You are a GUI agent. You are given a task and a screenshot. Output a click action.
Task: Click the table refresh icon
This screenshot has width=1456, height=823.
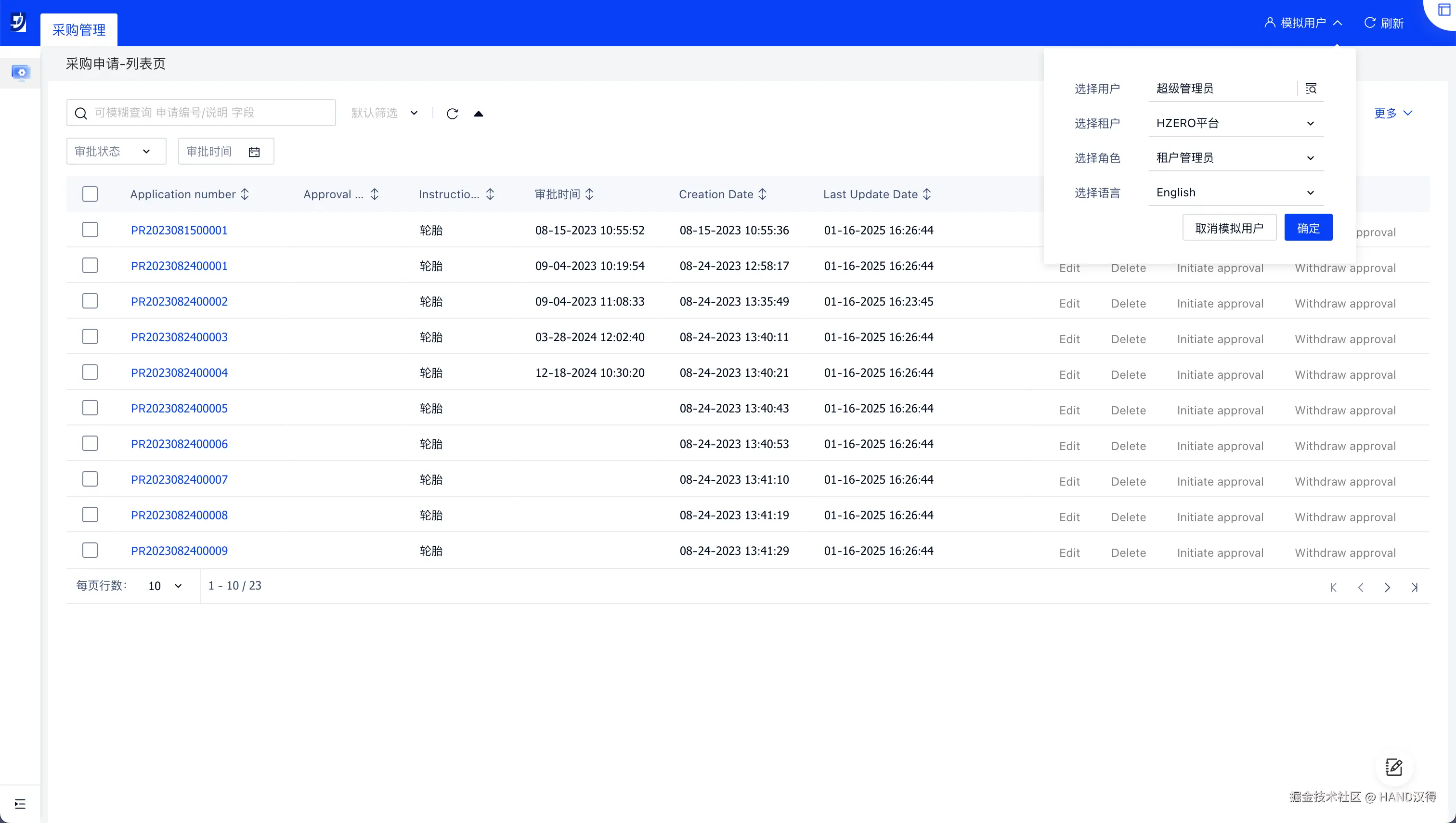[x=452, y=114]
